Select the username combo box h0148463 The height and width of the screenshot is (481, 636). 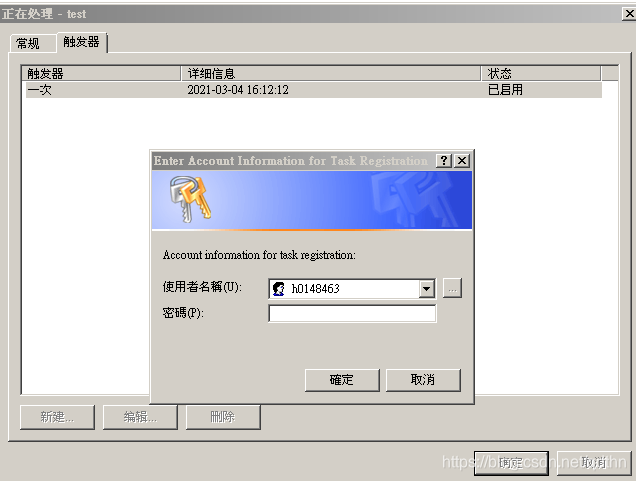pos(352,289)
